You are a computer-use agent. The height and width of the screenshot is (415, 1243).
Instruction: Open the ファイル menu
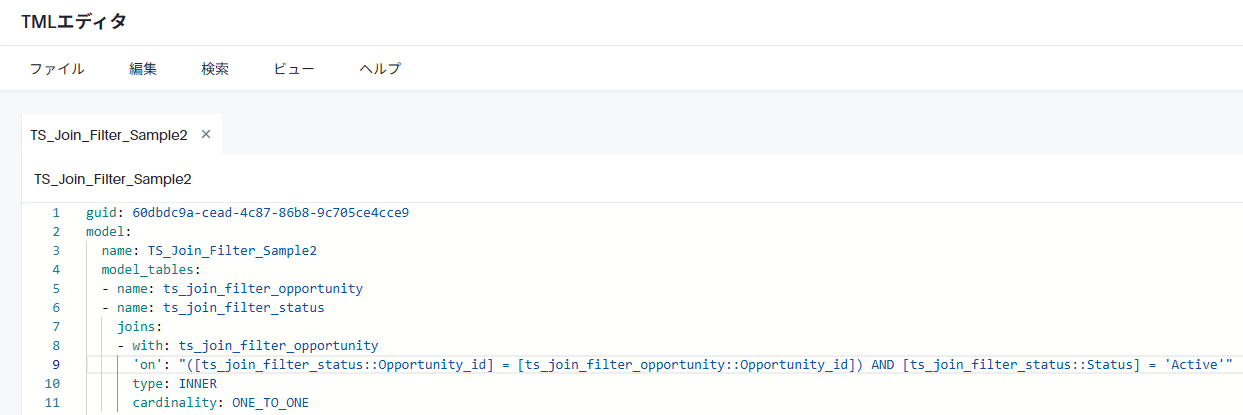point(57,69)
